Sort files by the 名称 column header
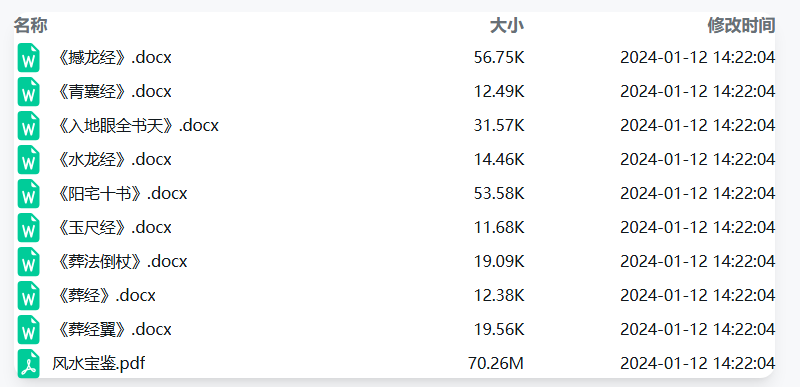This screenshot has width=800, height=387. [x=31, y=25]
